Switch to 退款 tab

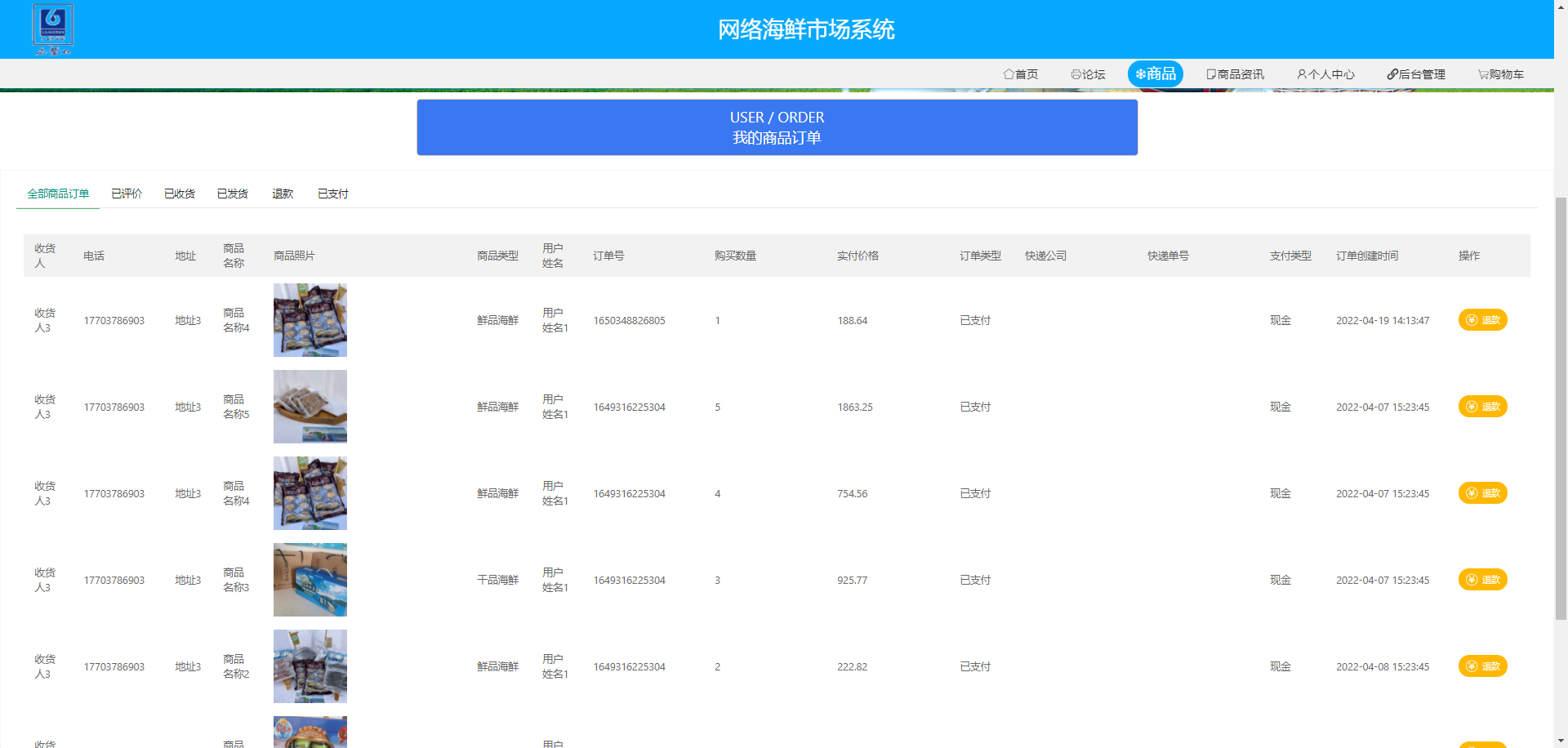[283, 194]
